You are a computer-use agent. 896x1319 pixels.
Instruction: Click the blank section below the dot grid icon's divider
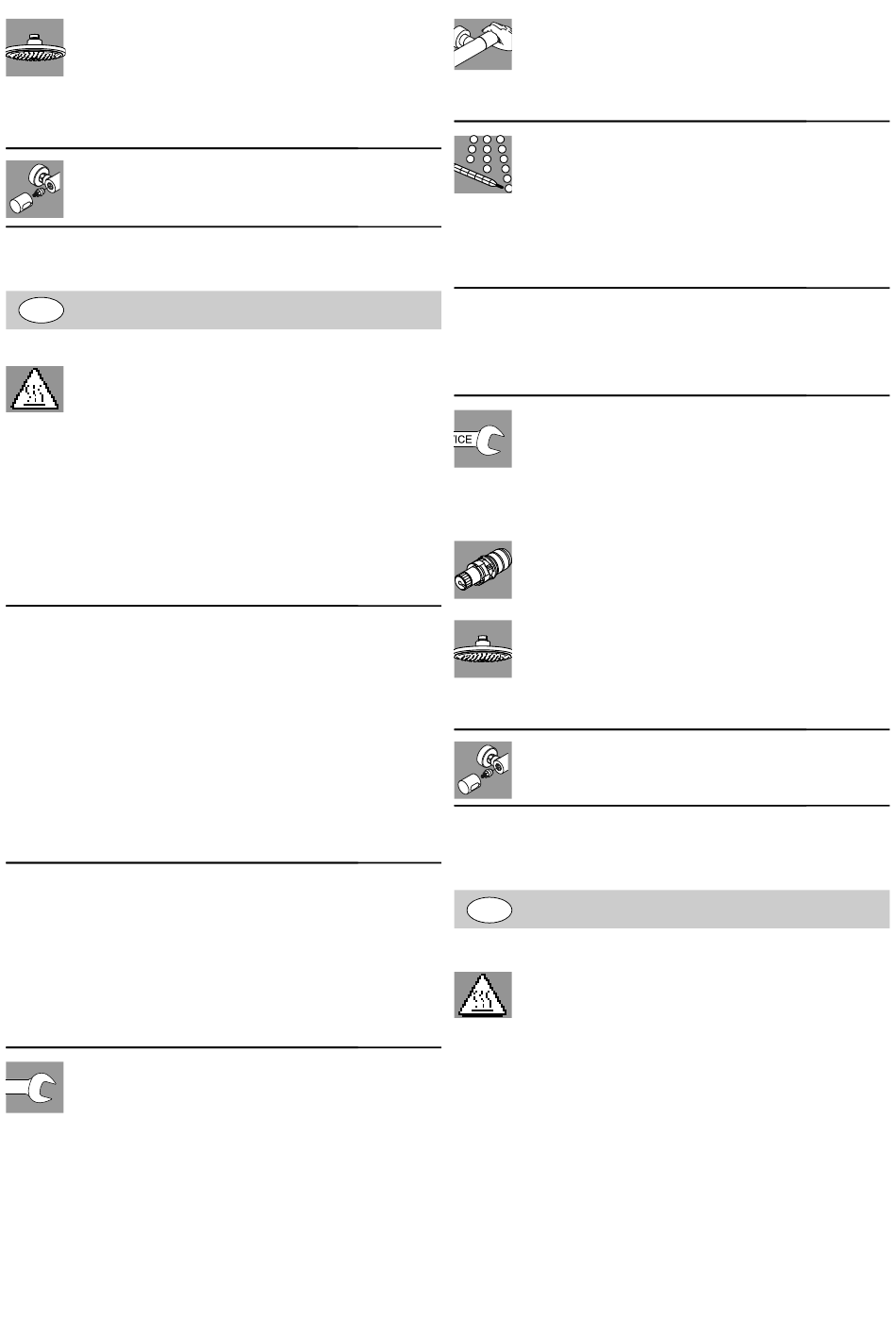pyautogui.click(x=672, y=342)
